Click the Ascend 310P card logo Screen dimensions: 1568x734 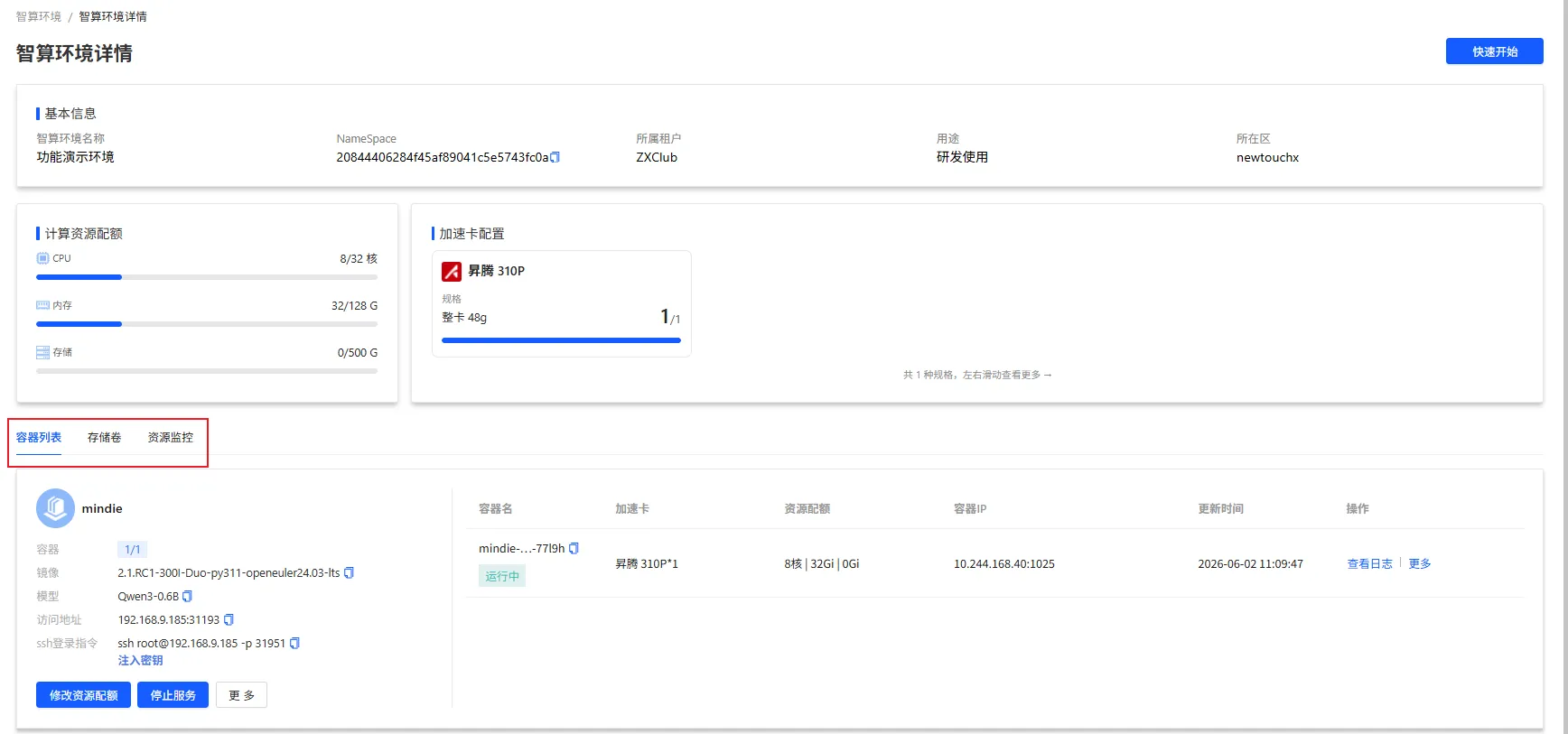pyautogui.click(x=452, y=271)
